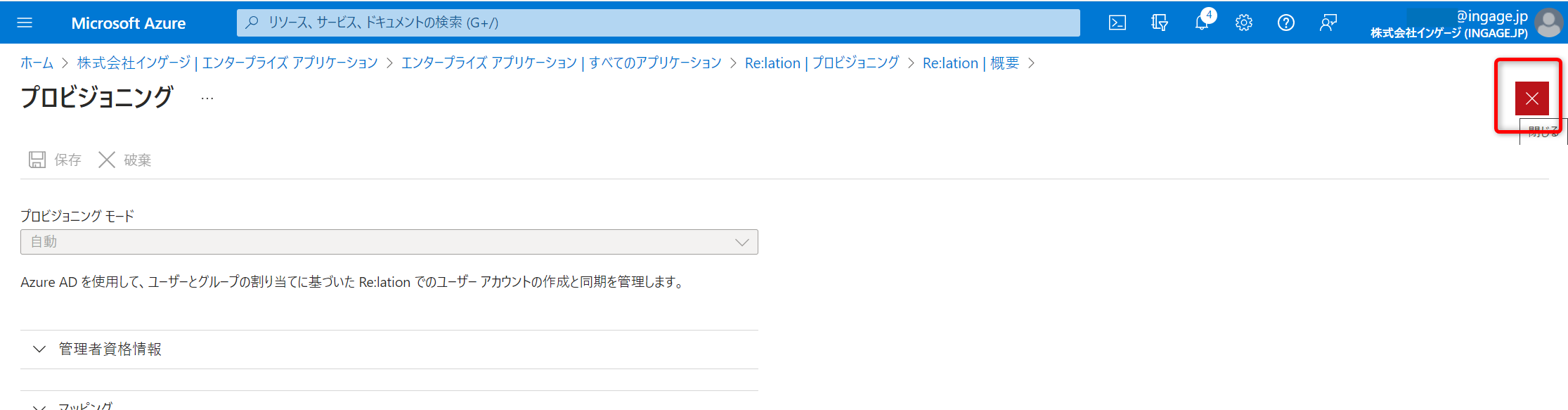Viewport: 1568px width, 410px height.
Task: Open the Feedback icon
Action: pyautogui.click(x=1328, y=23)
